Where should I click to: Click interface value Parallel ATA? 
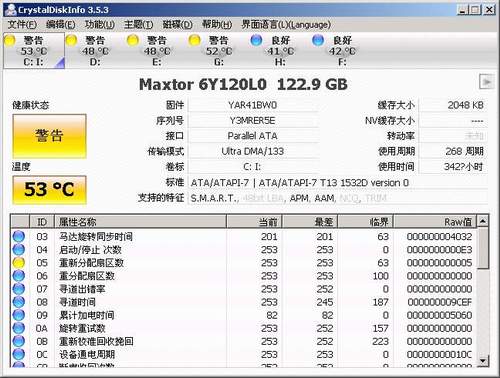pos(253,136)
